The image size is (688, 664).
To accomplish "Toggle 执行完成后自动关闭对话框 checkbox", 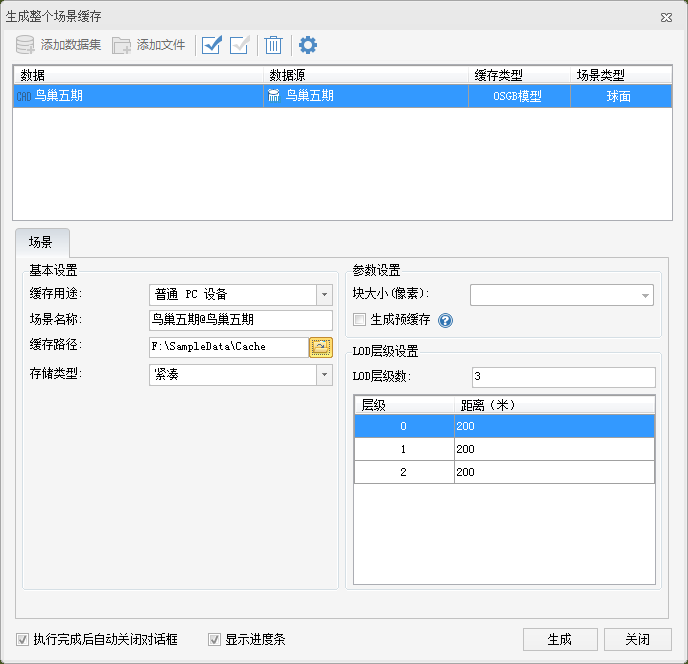I will [23, 640].
